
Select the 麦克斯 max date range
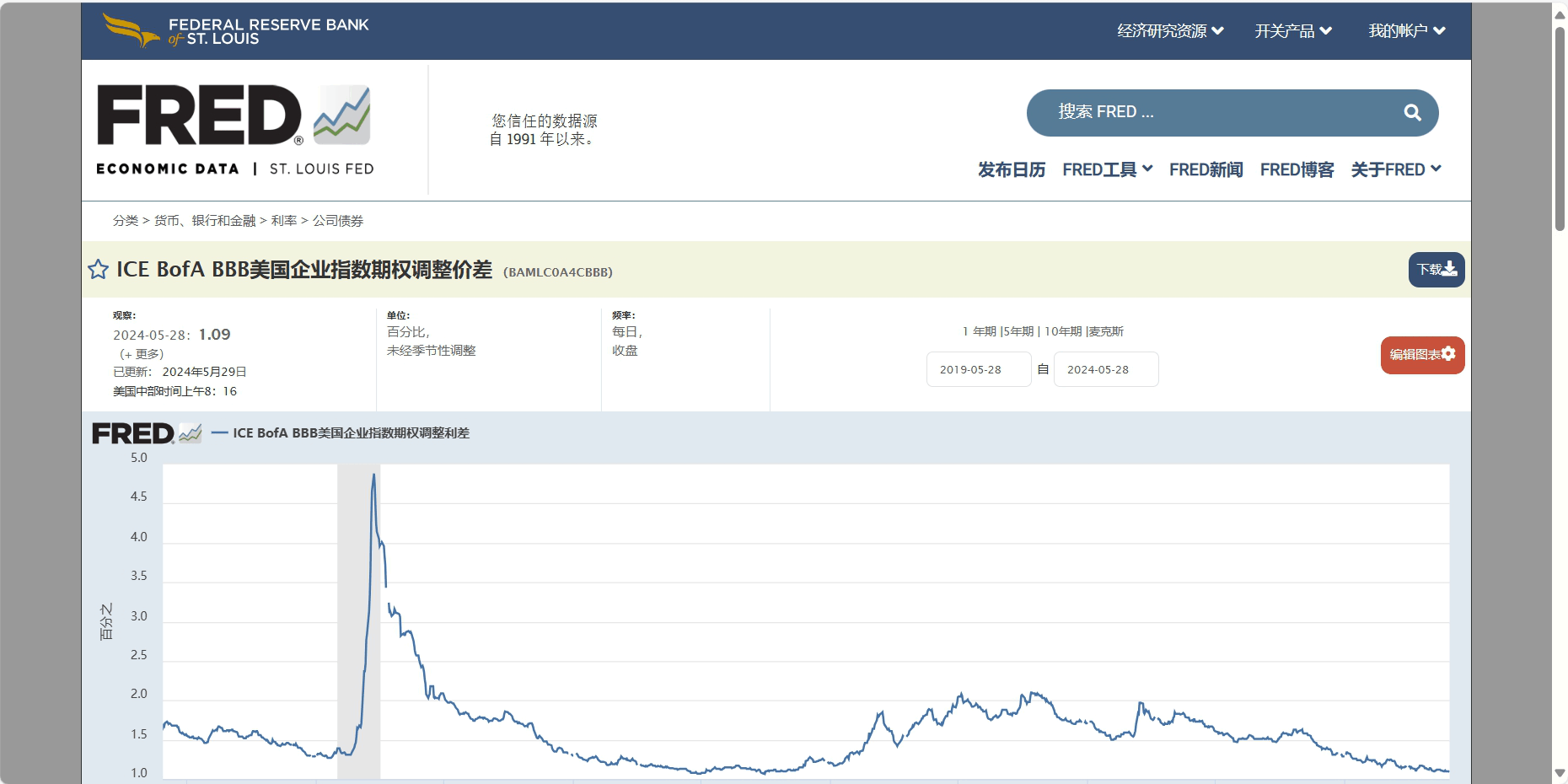point(1106,331)
